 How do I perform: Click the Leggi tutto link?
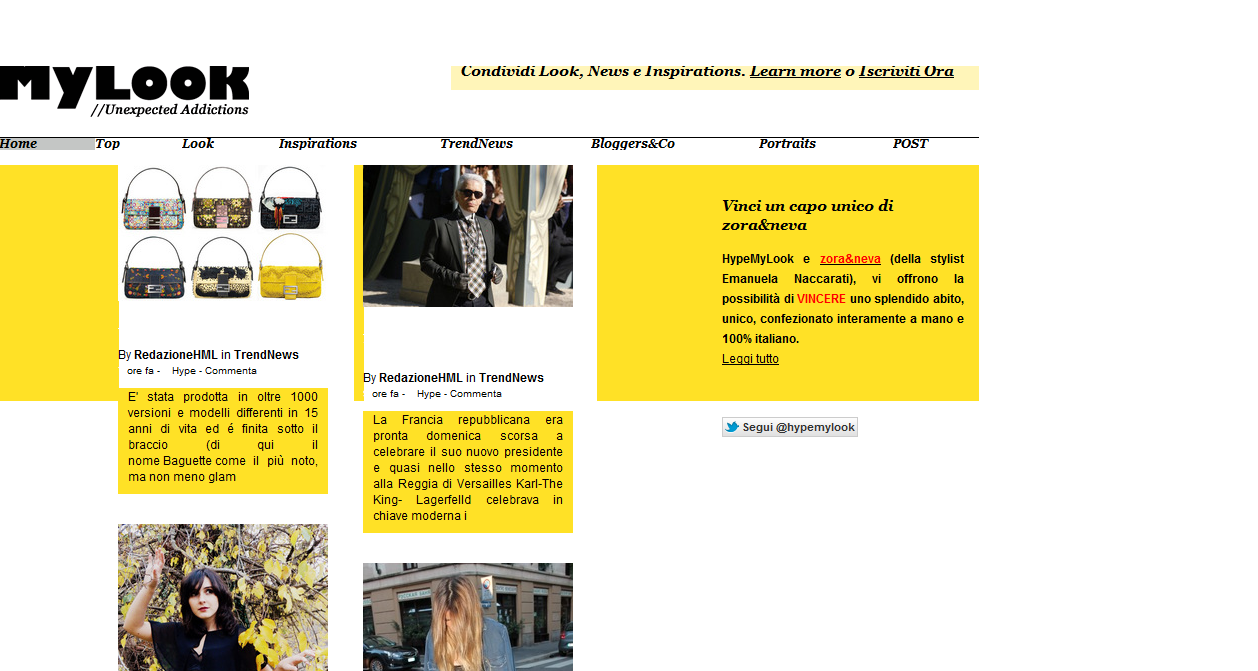coord(750,359)
